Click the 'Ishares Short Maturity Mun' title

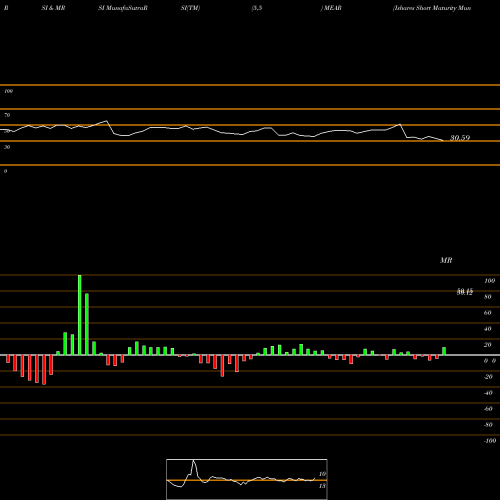click(x=432, y=8)
